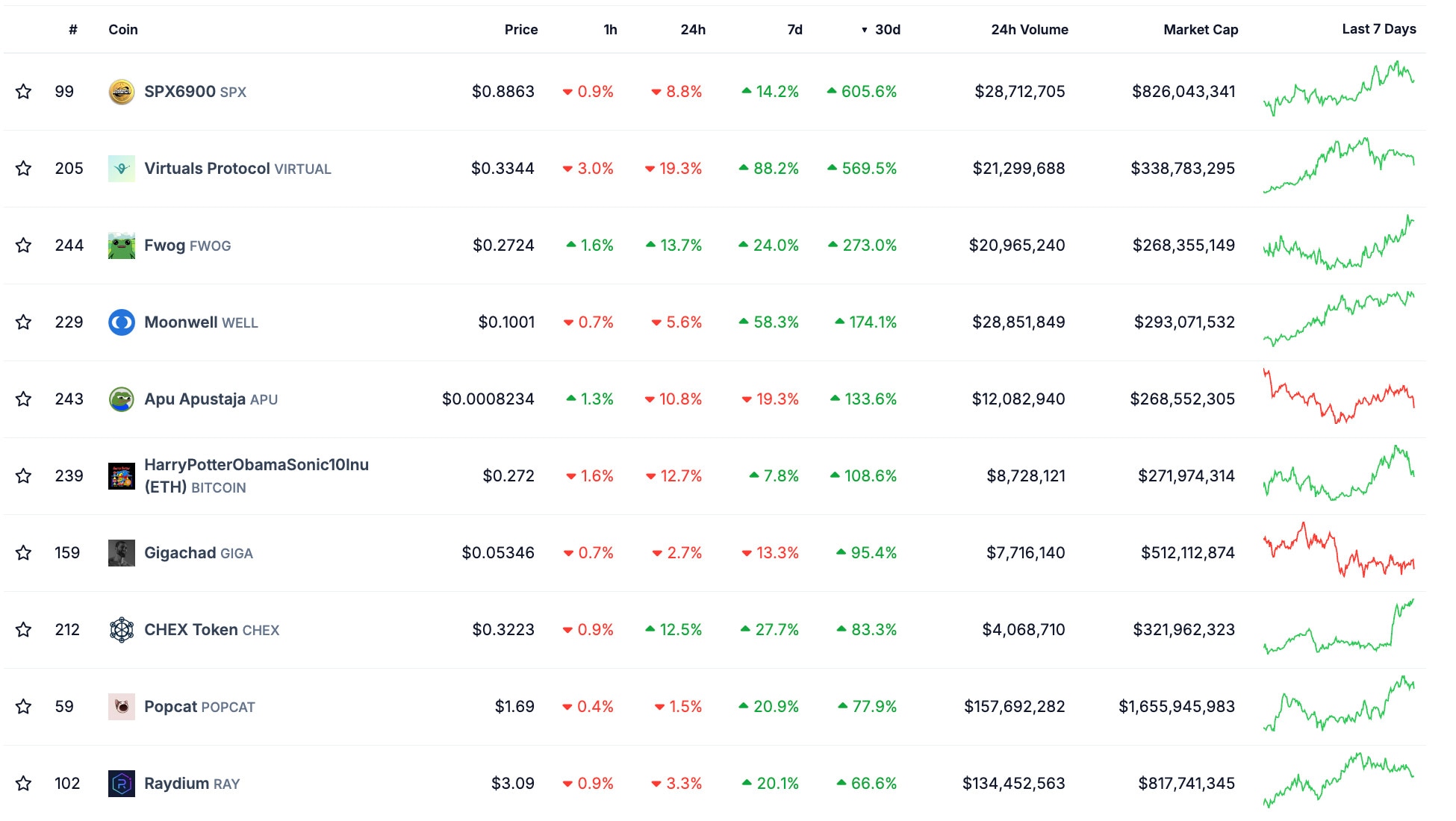View Fwog seven-day sparkline chart
Viewport: 1456px width, 821px height.
1339,243
